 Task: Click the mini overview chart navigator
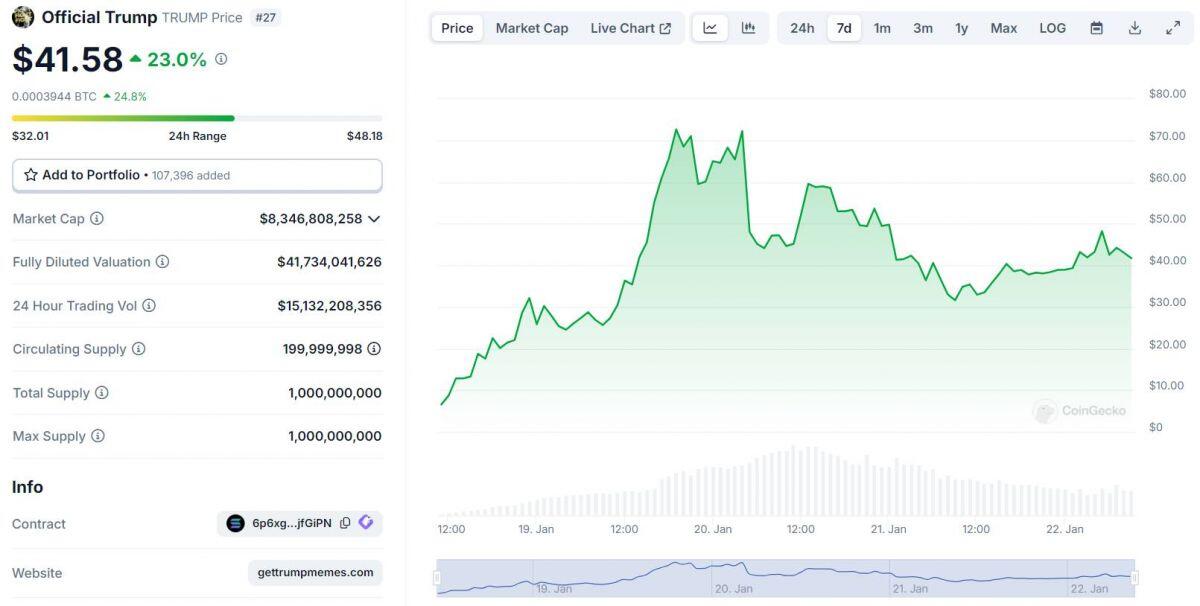[786, 578]
